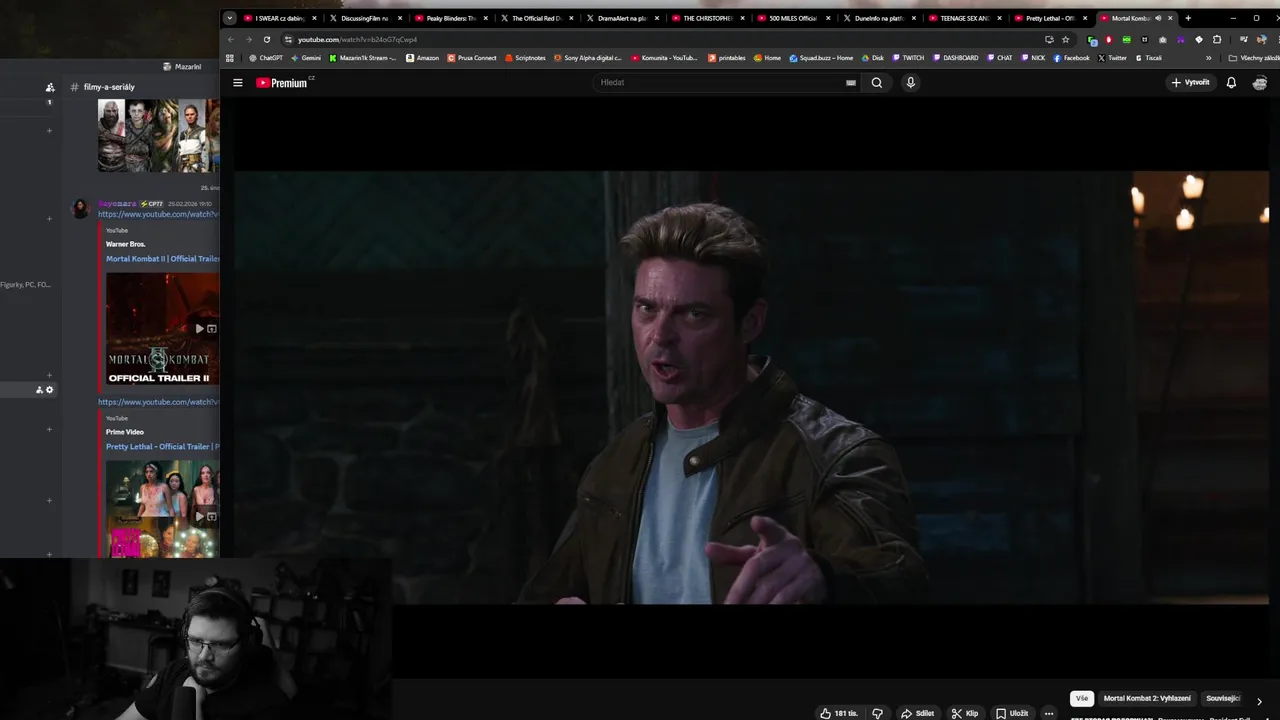1280x720 pixels.
Task: Expand hidden bookmarks with double chevron
Action: click(x=1208, y=58)
